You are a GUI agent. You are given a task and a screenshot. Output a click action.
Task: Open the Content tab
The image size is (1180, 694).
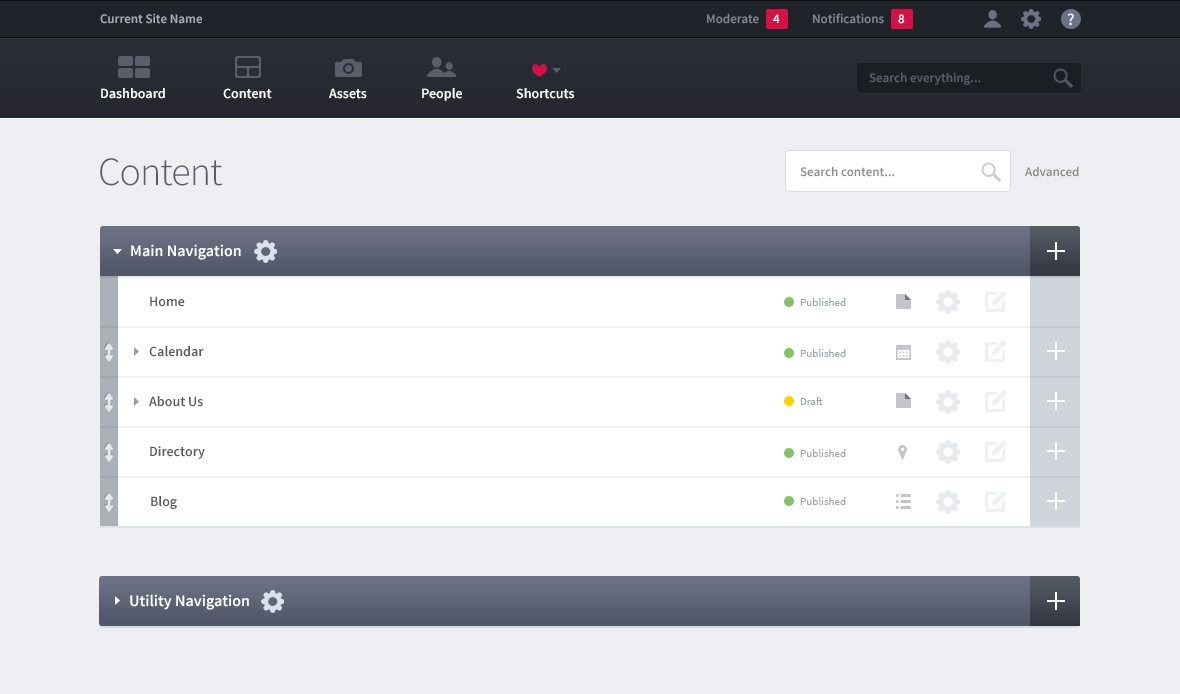pyautogui.click(x=247, y=78)
